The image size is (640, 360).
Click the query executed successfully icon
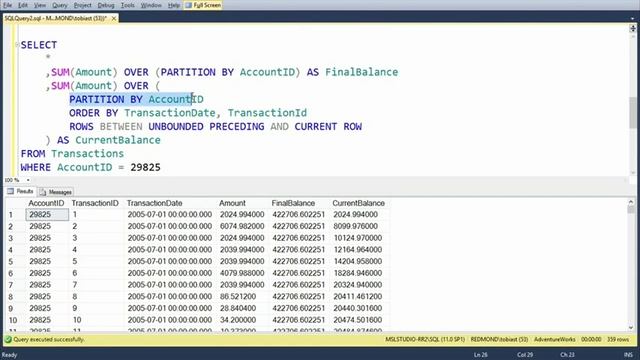pyautogui.click(x=8, y=340)
